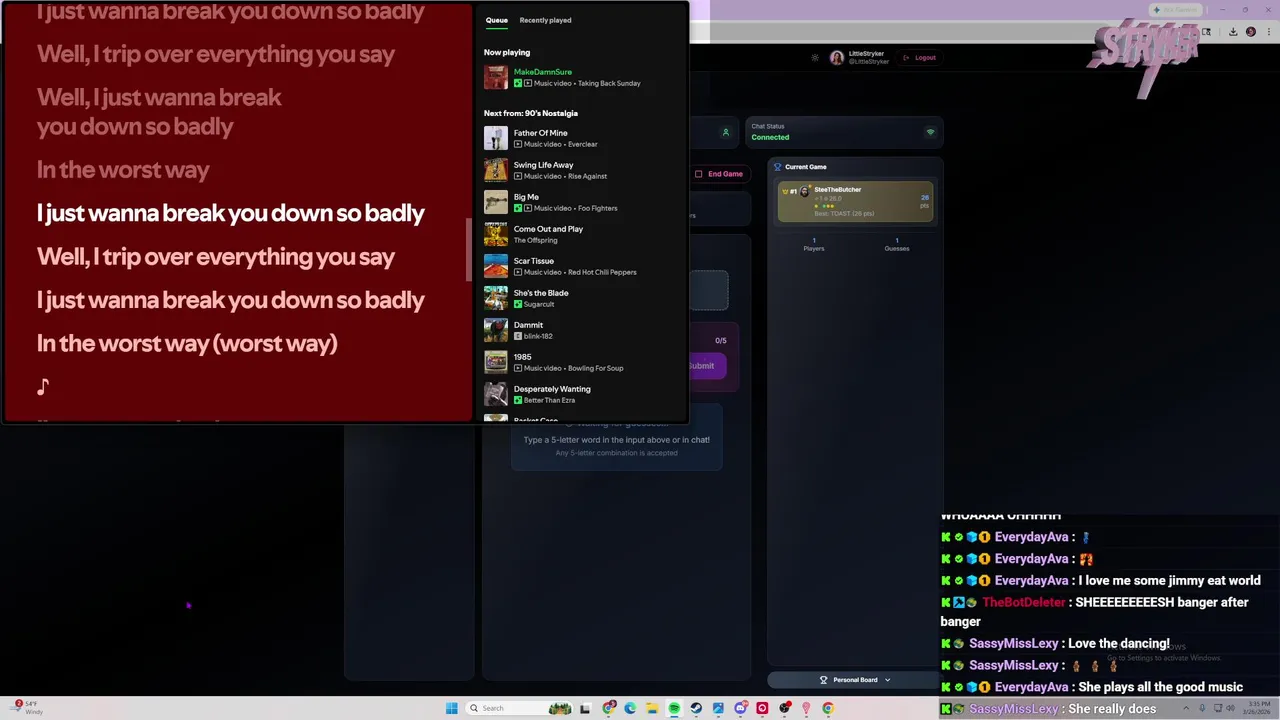This screenshot has height=720, width=1280.
Task: Click the Swing Life Away album thumbnail
Action: click(x=496, y=170)
